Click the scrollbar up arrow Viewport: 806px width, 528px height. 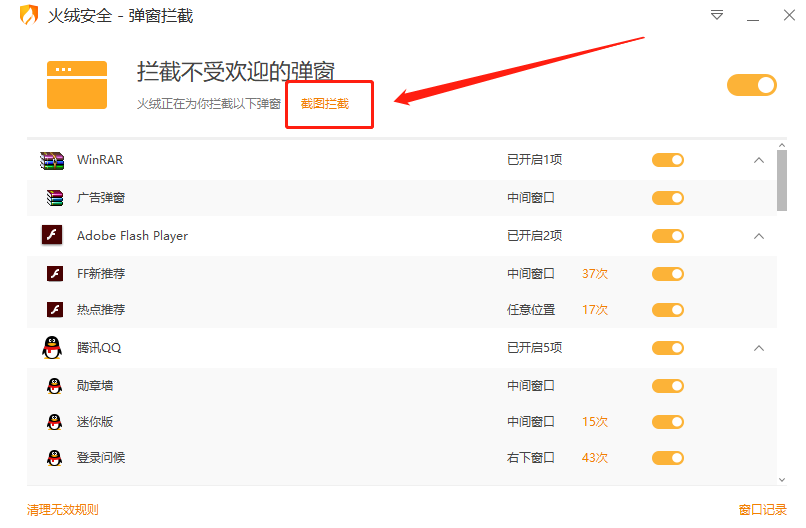click(x=782, y=146)
